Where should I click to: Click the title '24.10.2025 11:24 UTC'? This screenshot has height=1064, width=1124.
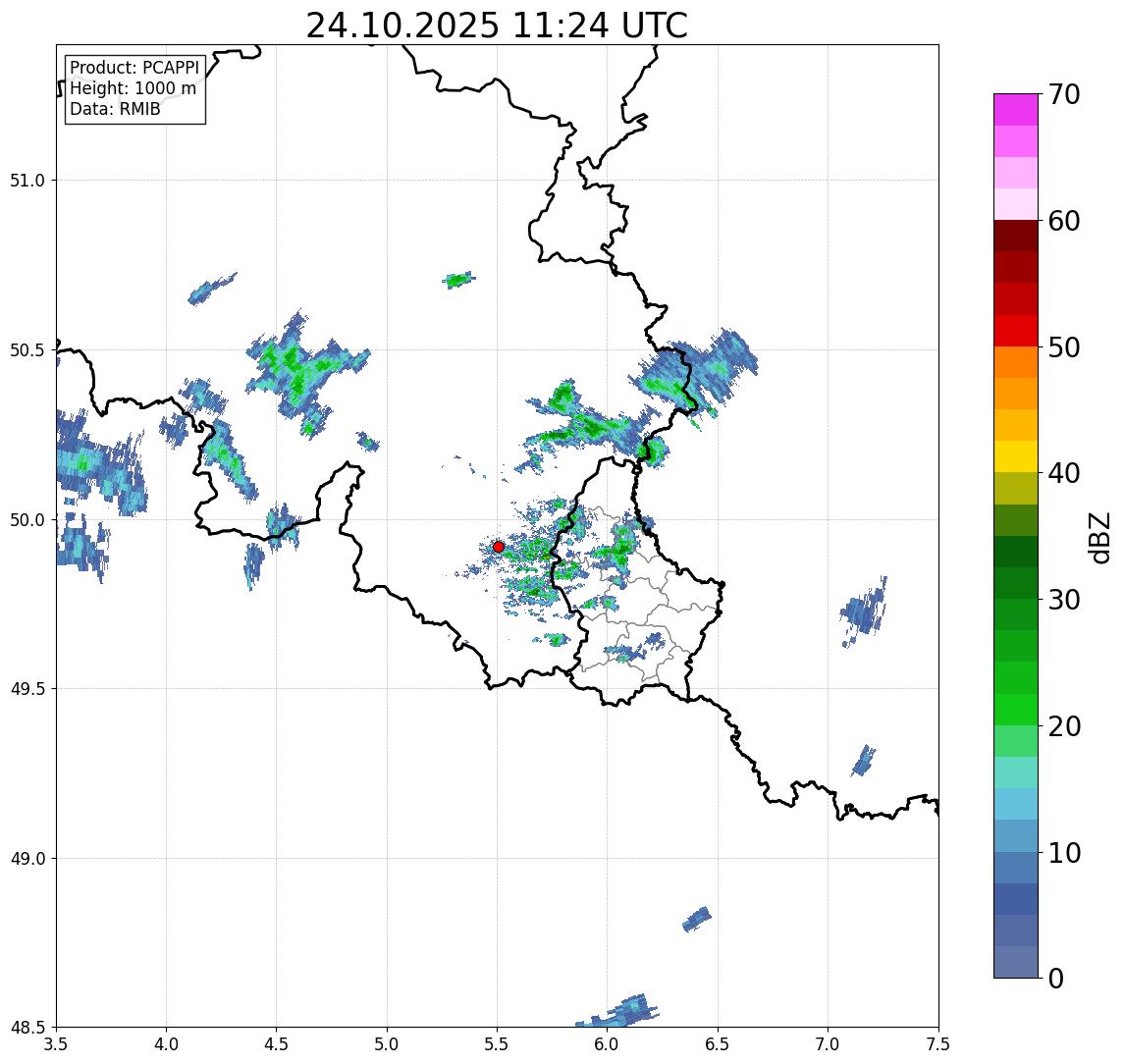point(497,26)
